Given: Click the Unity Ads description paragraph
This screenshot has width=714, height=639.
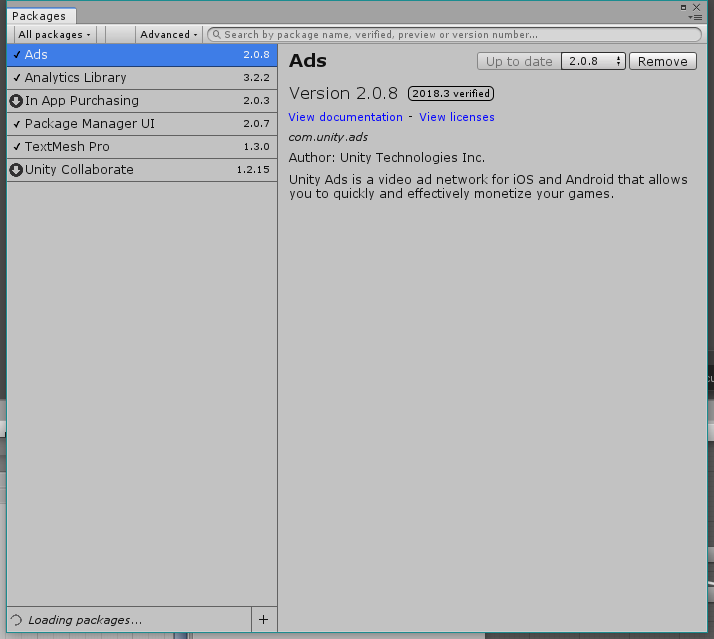Looking at the screenshot, I should coord(488,187).
